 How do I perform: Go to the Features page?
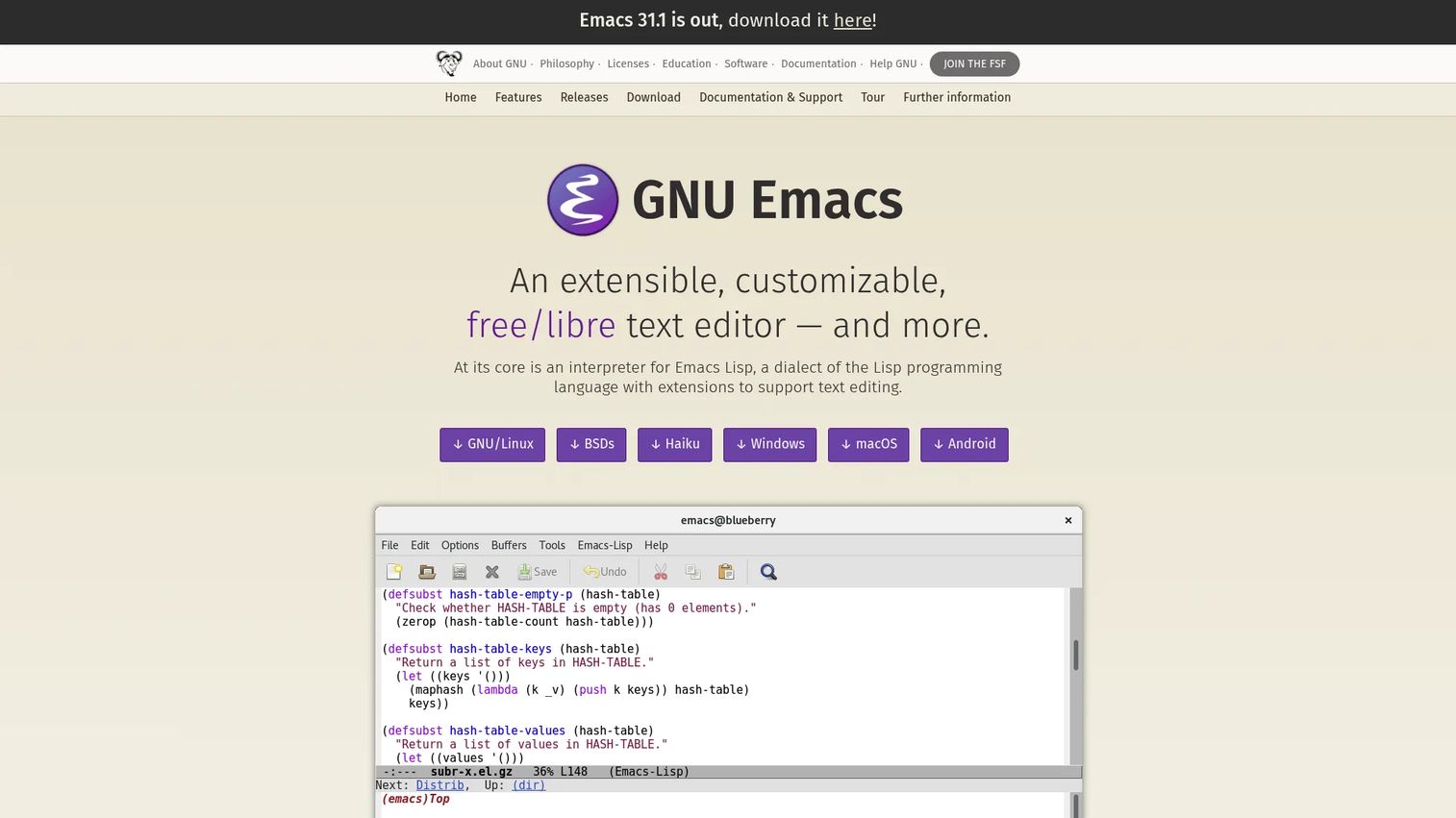point(518,97)
